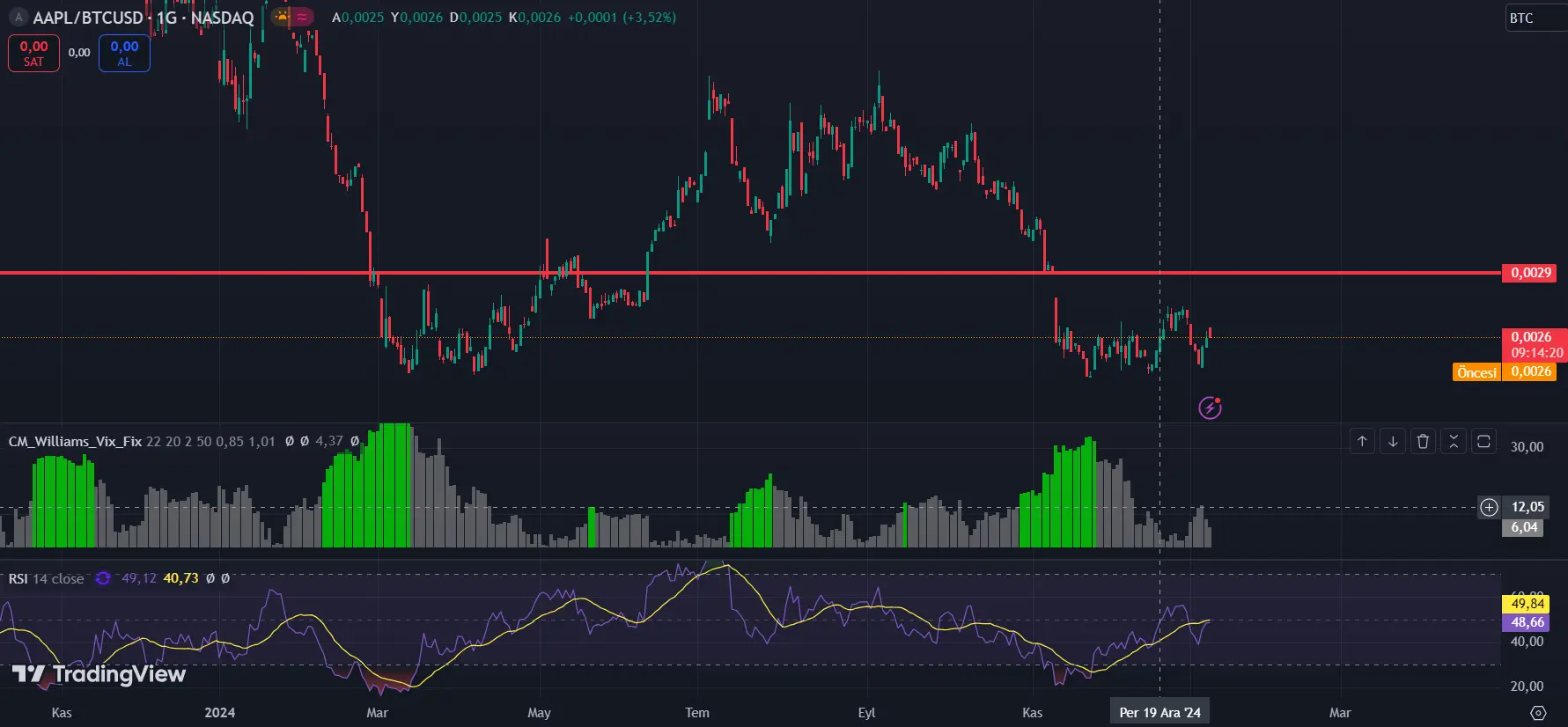This screenshot has height=727, width=1568.
Task: Click the K0,0026 close value in the legend
Action: [x=534, y=18]
